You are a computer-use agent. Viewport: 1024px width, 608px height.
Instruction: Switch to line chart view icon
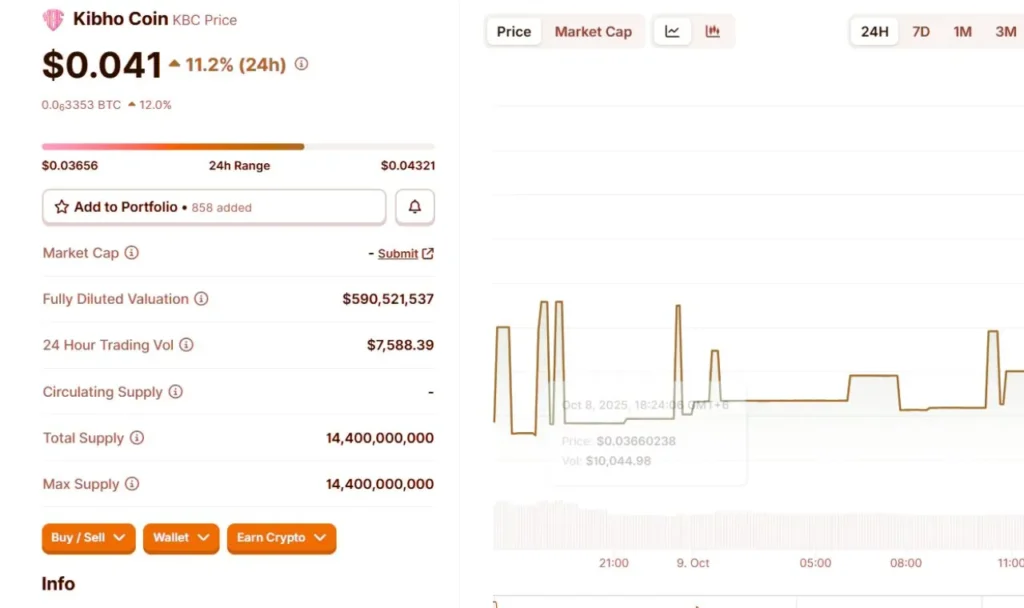click(672, 31)
